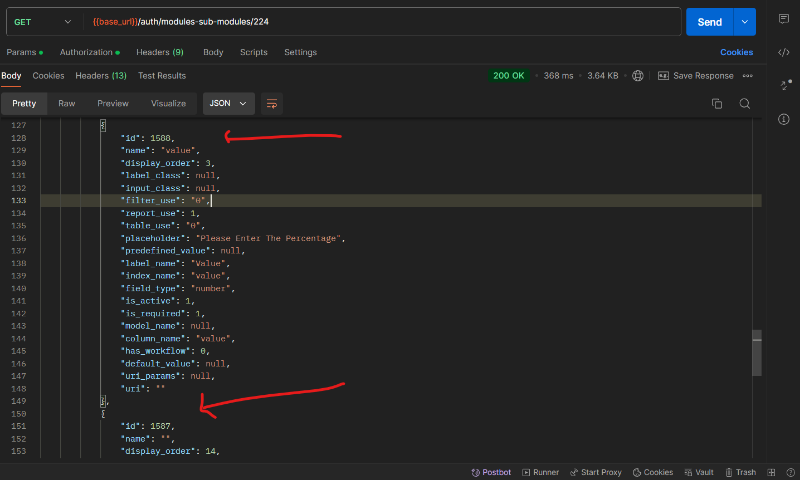Select the Visualize response view
The width and height of the screenshot is (800, 480).
pos(168,103)
